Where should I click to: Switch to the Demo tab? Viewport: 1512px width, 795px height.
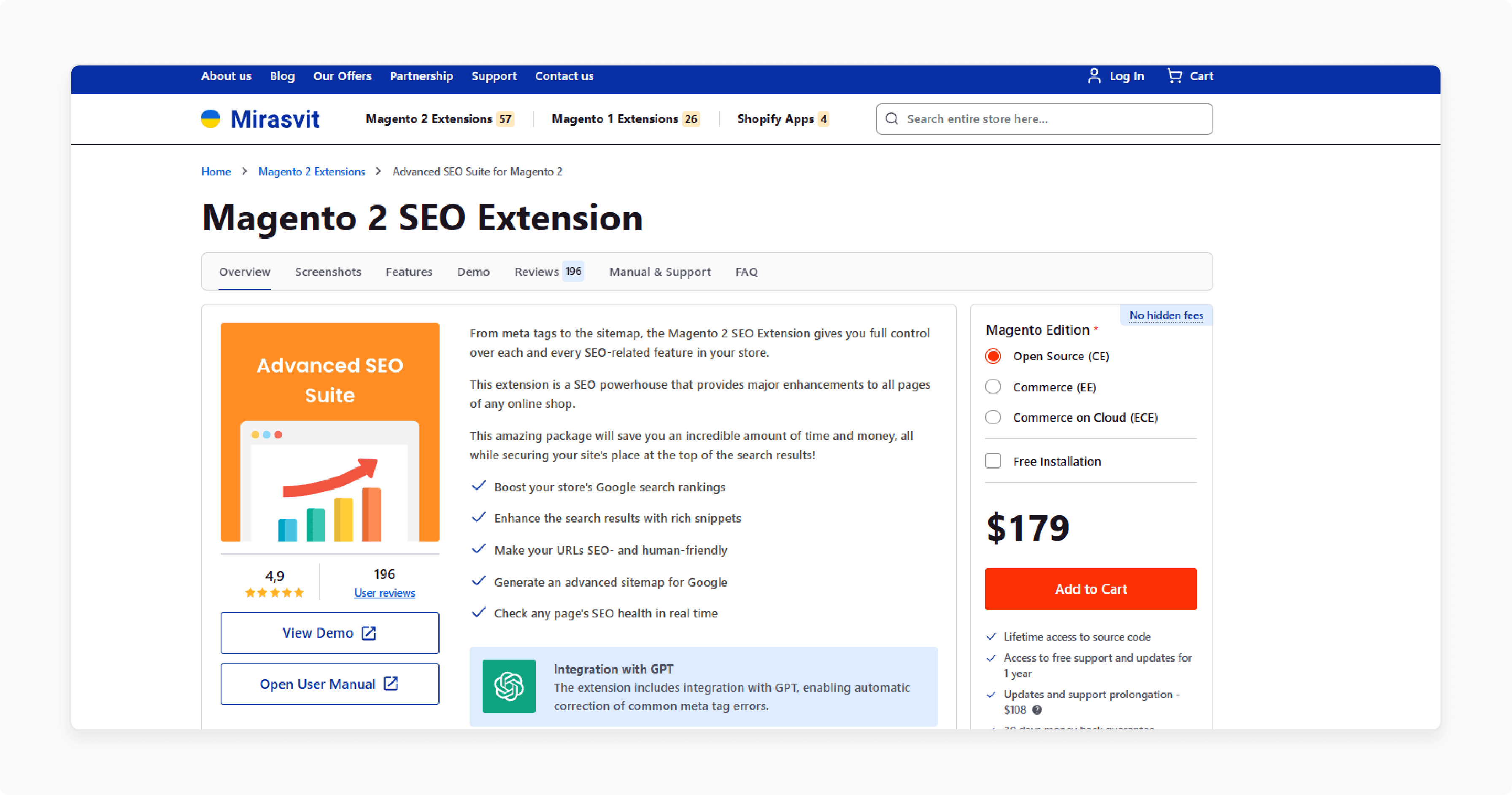[474, 272]
